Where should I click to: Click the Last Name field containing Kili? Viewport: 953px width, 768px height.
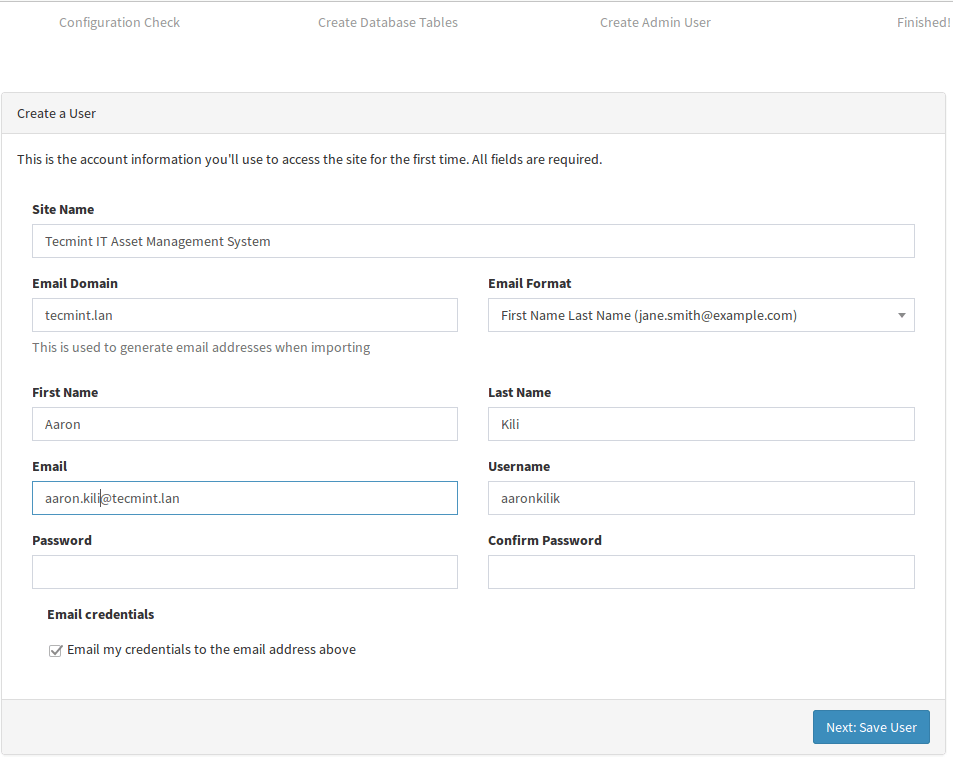pyautogui.click(x=701, y=424)
